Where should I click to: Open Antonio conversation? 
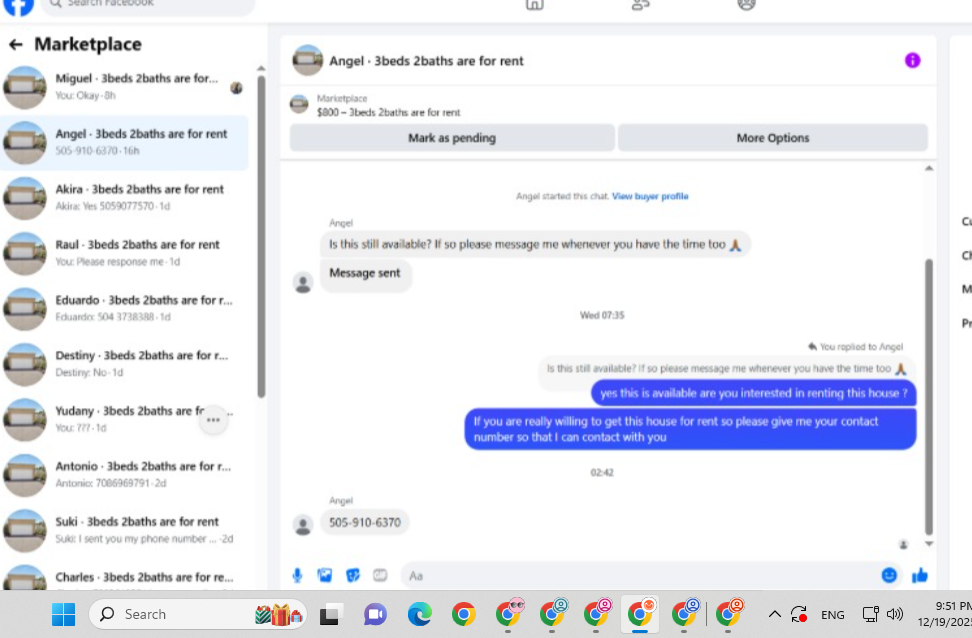124,475
